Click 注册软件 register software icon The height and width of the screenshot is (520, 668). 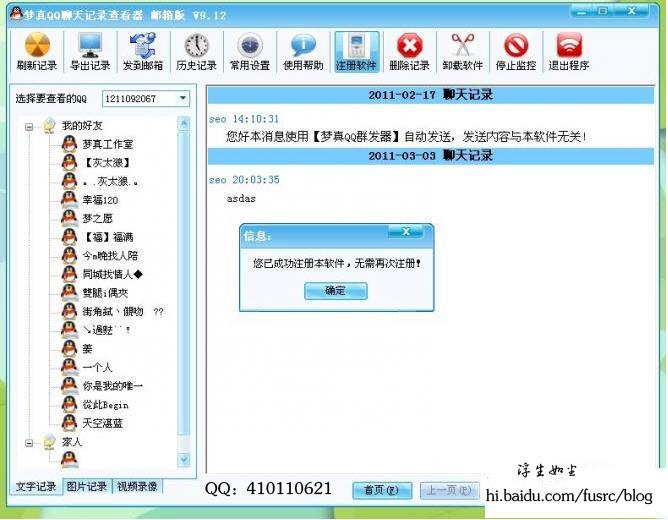pos(356,52)
